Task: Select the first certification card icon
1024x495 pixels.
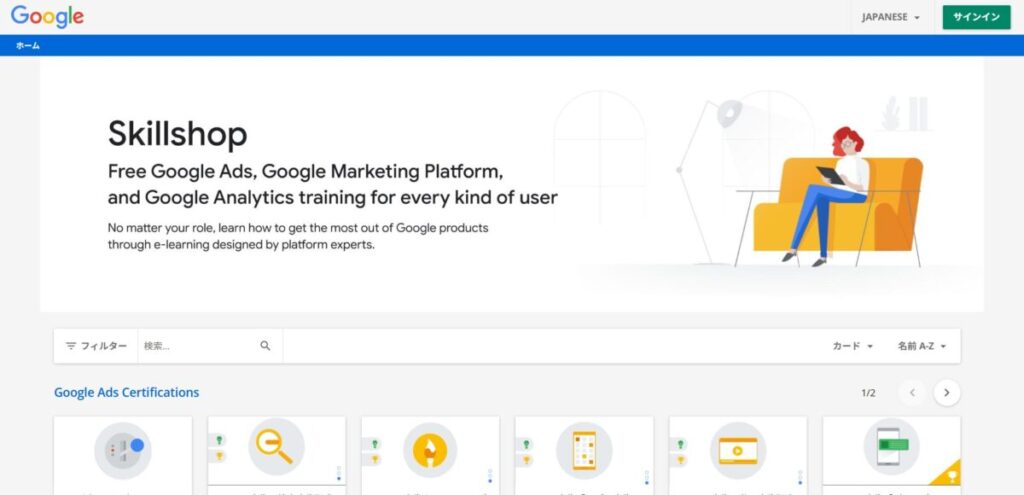Action: coord(123,449)
